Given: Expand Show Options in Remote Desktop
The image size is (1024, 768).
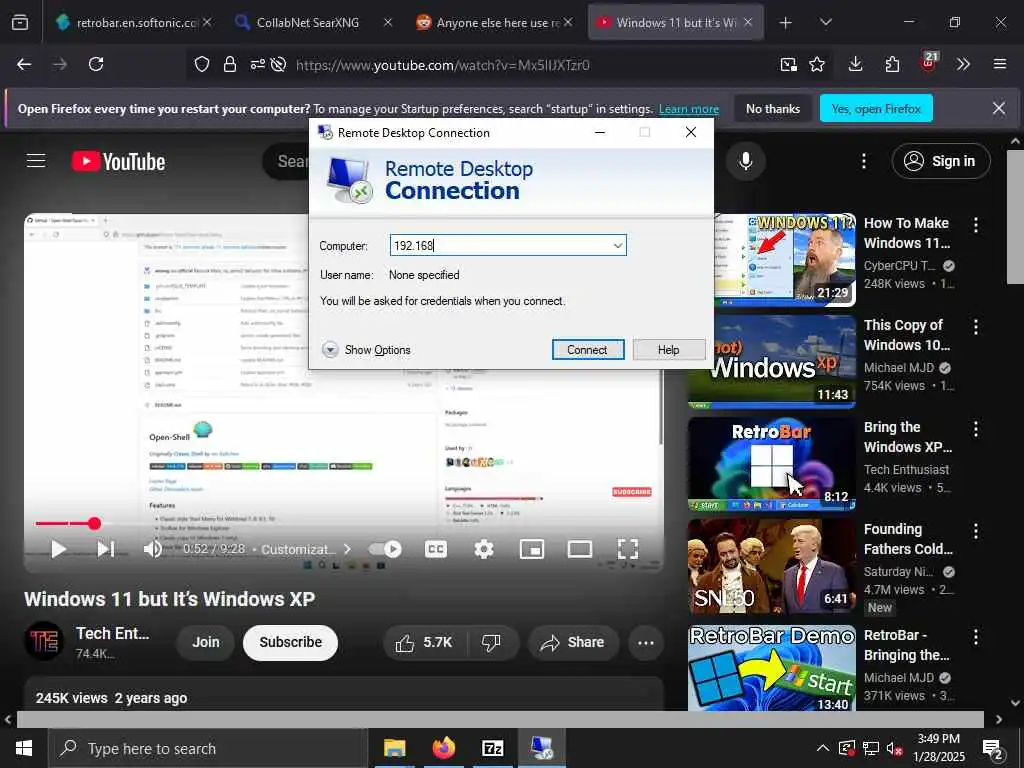Looking at the screenshot, I should point(366,350).
